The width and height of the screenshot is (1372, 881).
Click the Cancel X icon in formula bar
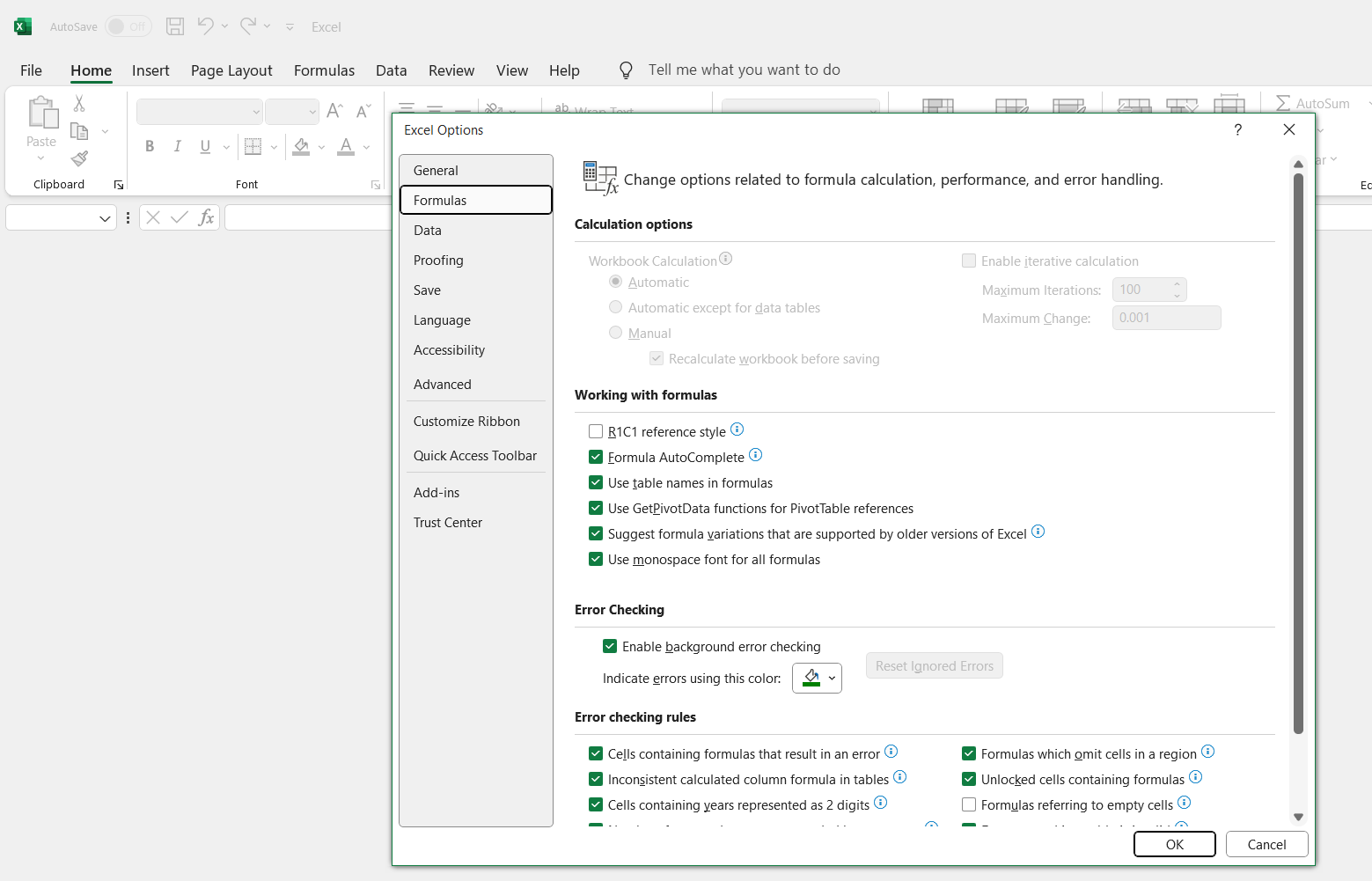coord(153,217)
